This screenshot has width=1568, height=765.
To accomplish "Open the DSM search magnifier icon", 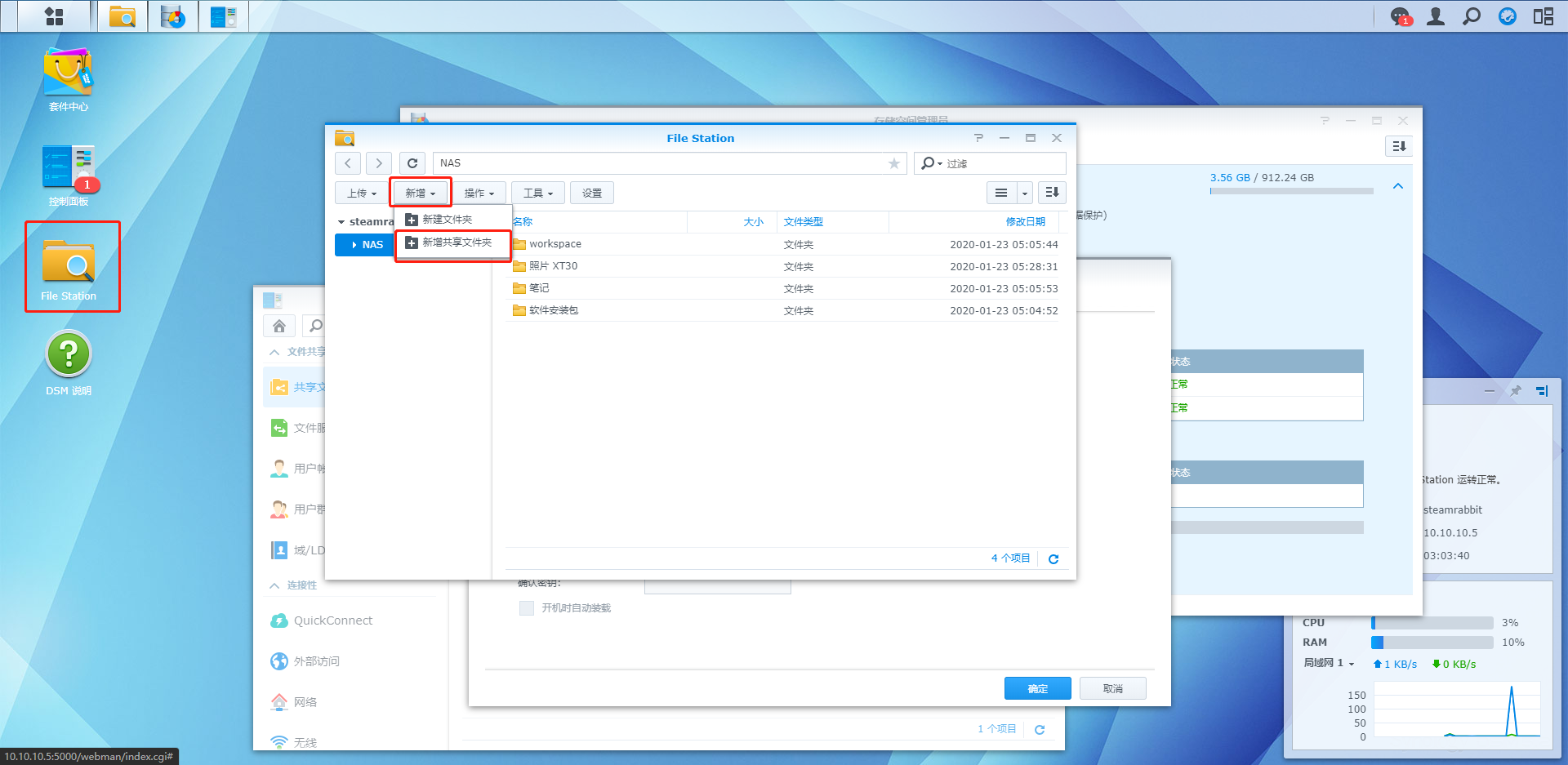I will (1472, 16).
